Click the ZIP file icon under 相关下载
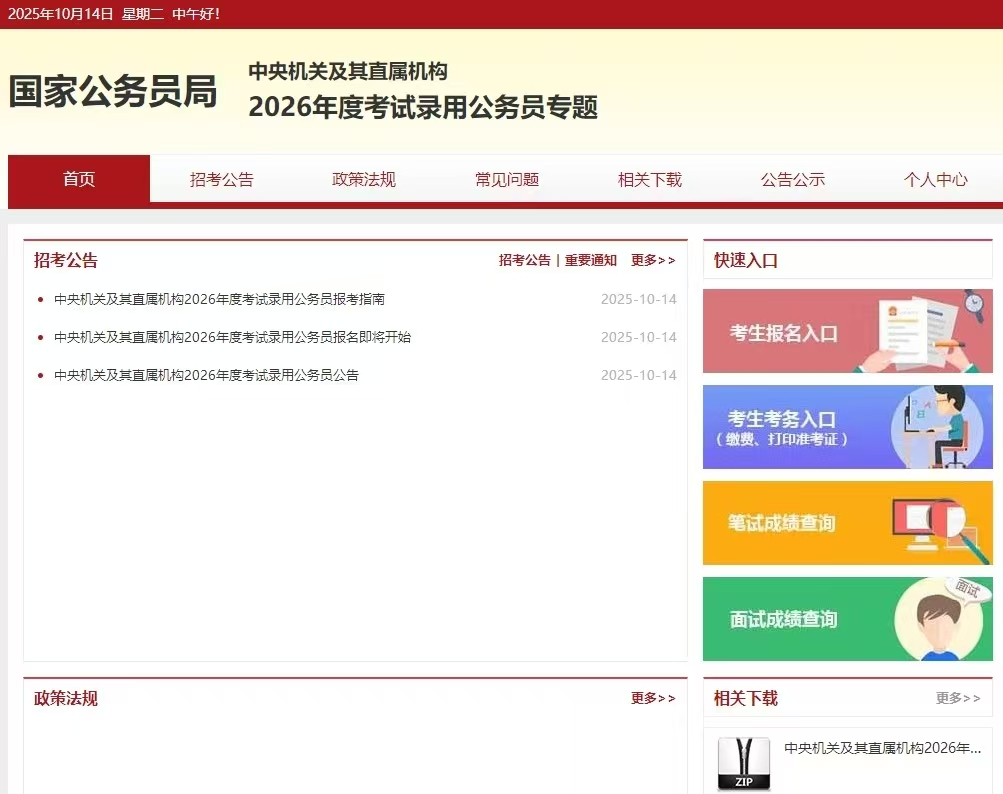This screenshot has height=794, width=1003. (742, 763)
